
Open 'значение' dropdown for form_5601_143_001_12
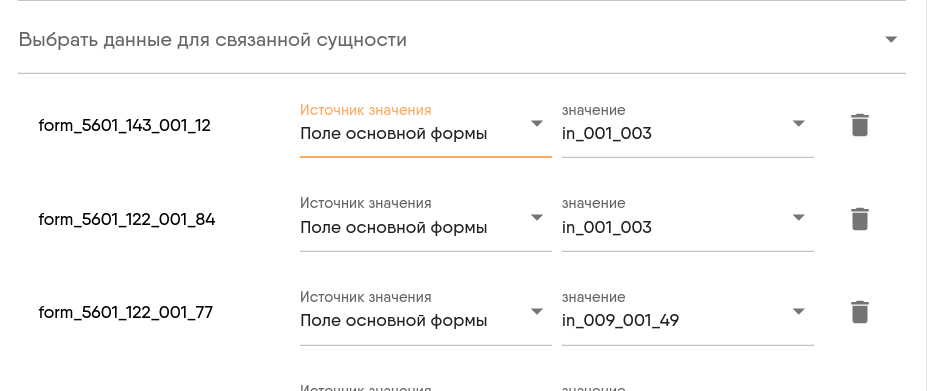click(x=688, y=130)
